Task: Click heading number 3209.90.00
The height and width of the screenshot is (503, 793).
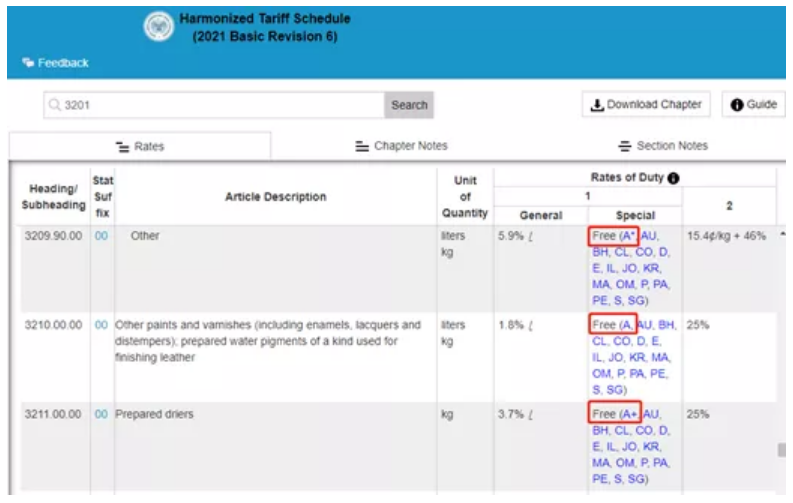Action: coord(53,236)
